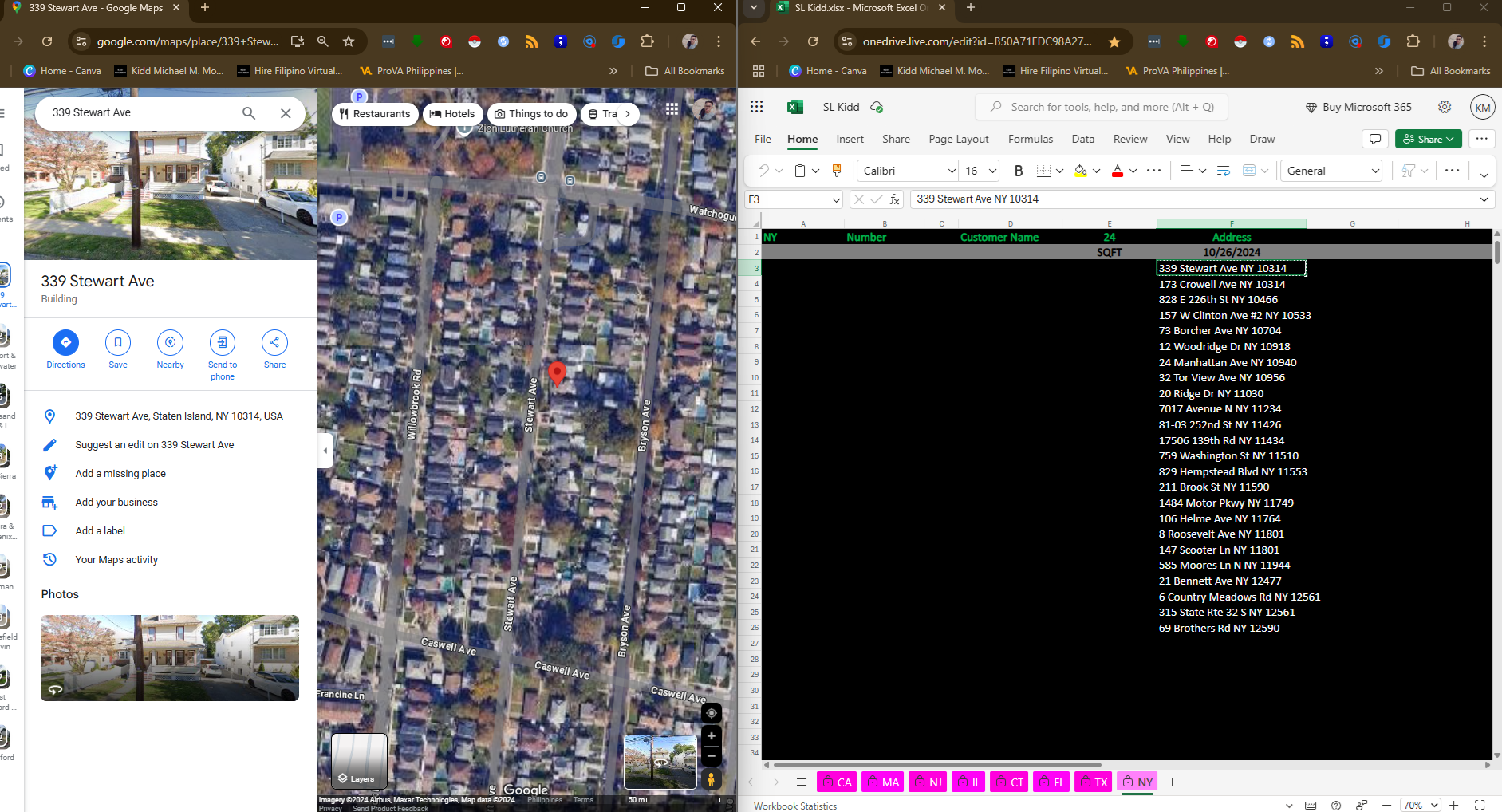
Task: Switch to the TX sheet tab
Action: 1093,782
